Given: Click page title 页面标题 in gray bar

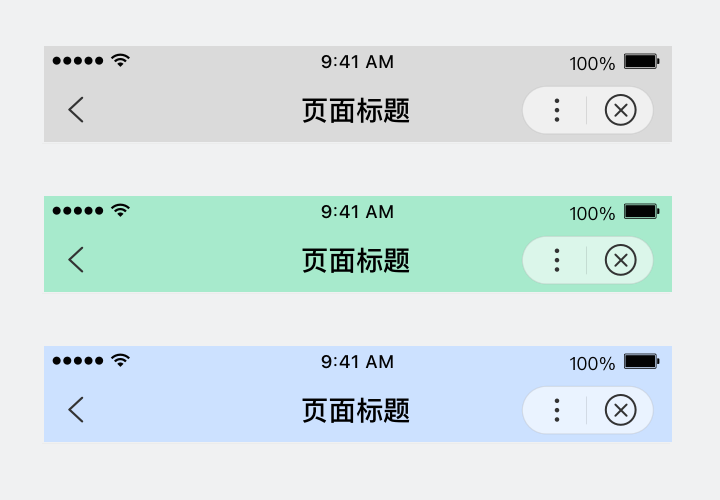Looking at the screenshot, I should point(356,110).
